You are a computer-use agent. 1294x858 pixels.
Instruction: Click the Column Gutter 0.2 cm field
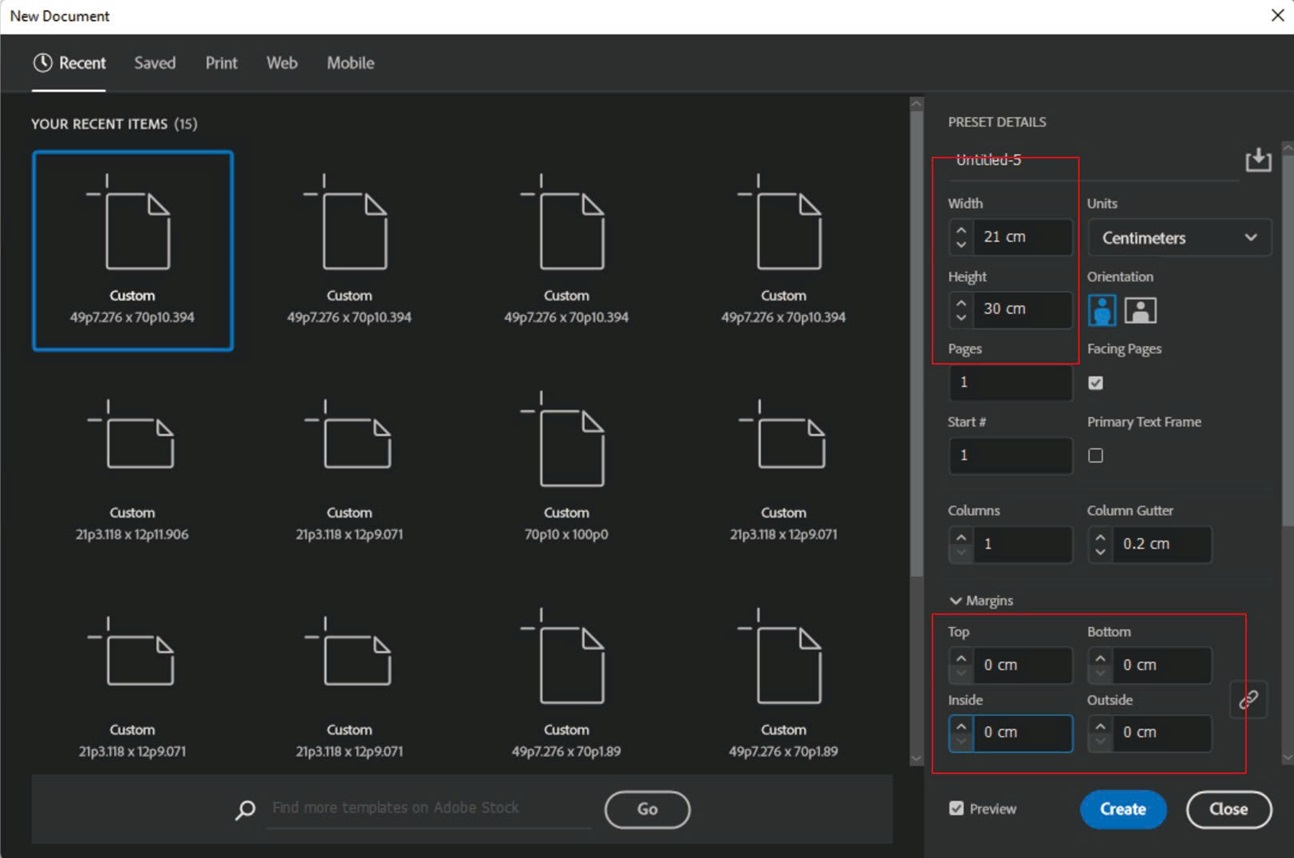[1161, 544]
